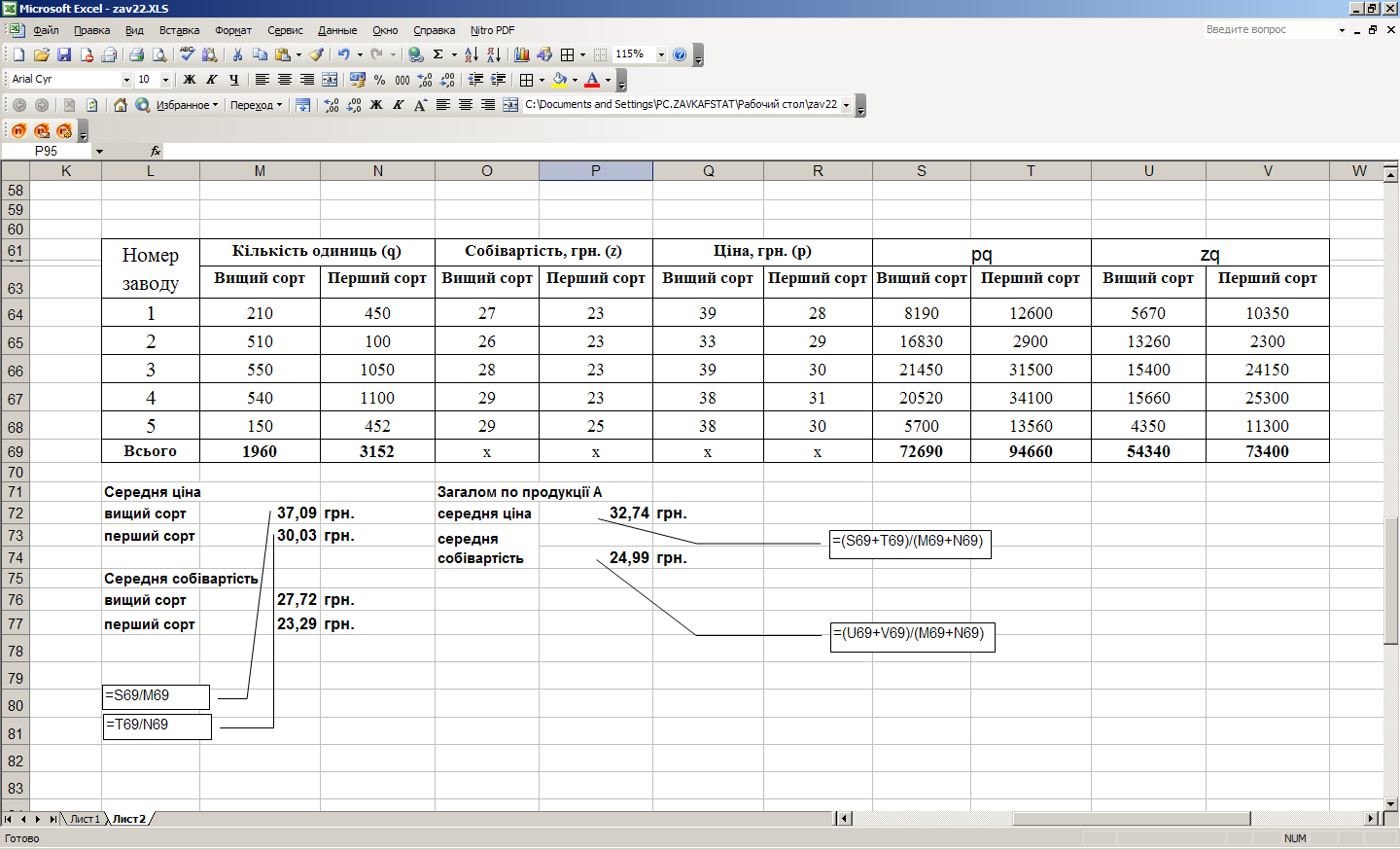Cut selection with the scissors icon
The height and width of the screenshot is (850, 1400).
tap(237, 54)
